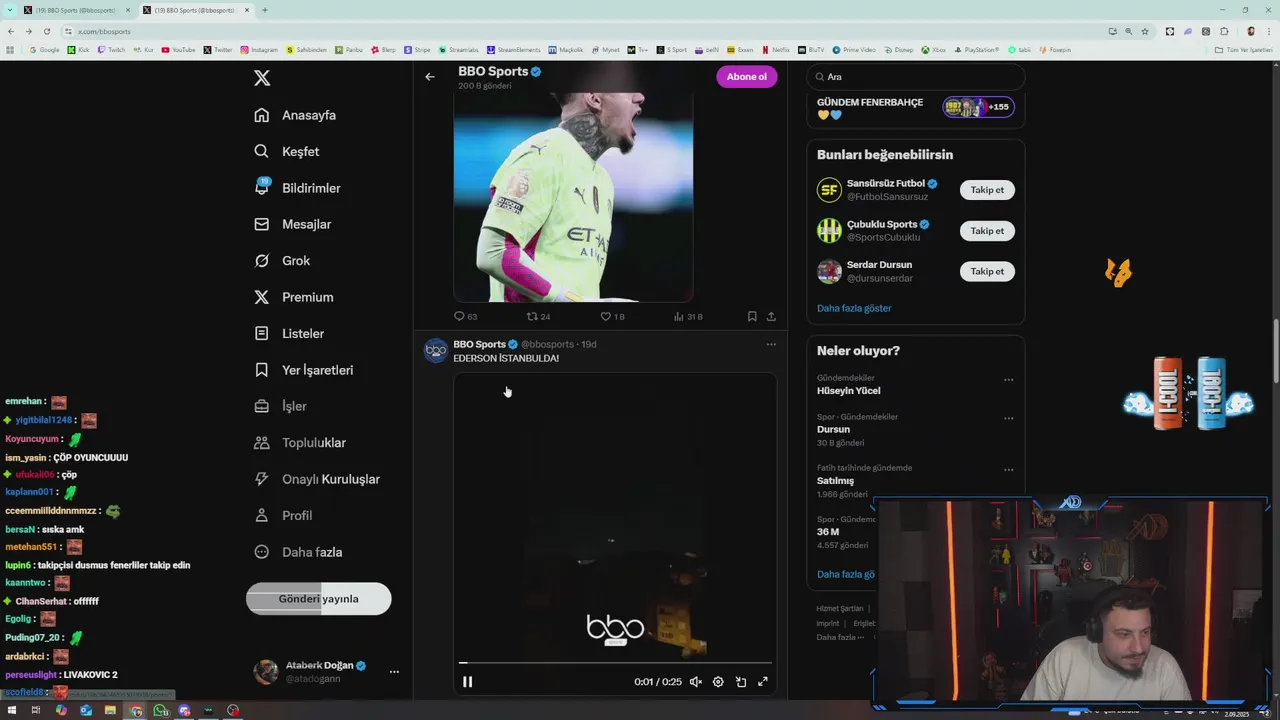This screenshot has width=1280, height=720.
Task: Click the Gönderi yayınla button
Action: [x=318, y=599]
